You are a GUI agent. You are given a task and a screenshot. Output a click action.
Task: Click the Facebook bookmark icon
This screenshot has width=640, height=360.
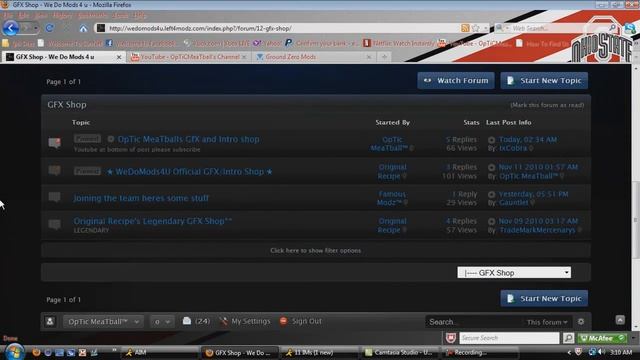[109, 43]
